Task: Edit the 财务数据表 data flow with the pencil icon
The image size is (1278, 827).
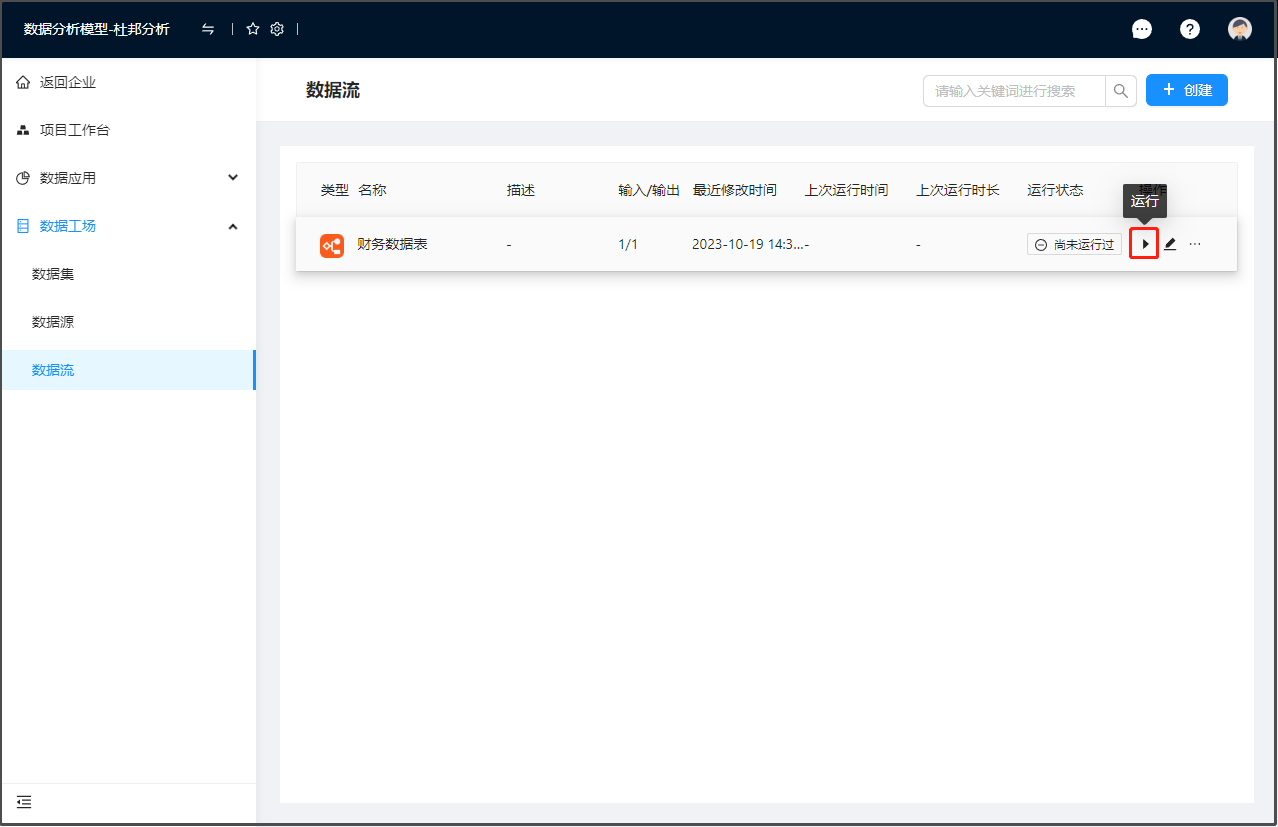Action: (x=1170, y=244)
